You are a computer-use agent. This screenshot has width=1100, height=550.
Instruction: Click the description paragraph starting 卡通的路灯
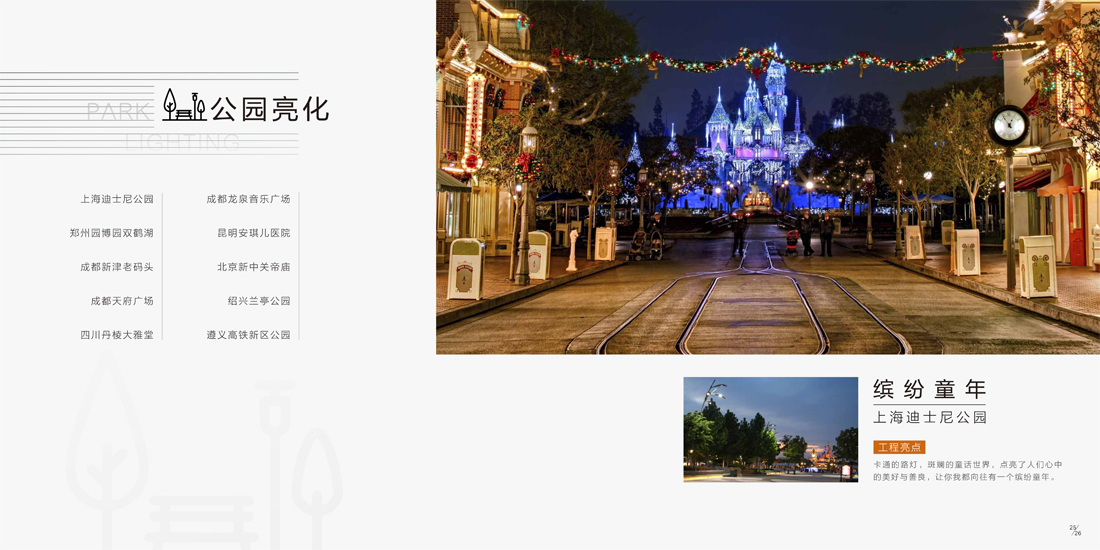coord(967,471)
